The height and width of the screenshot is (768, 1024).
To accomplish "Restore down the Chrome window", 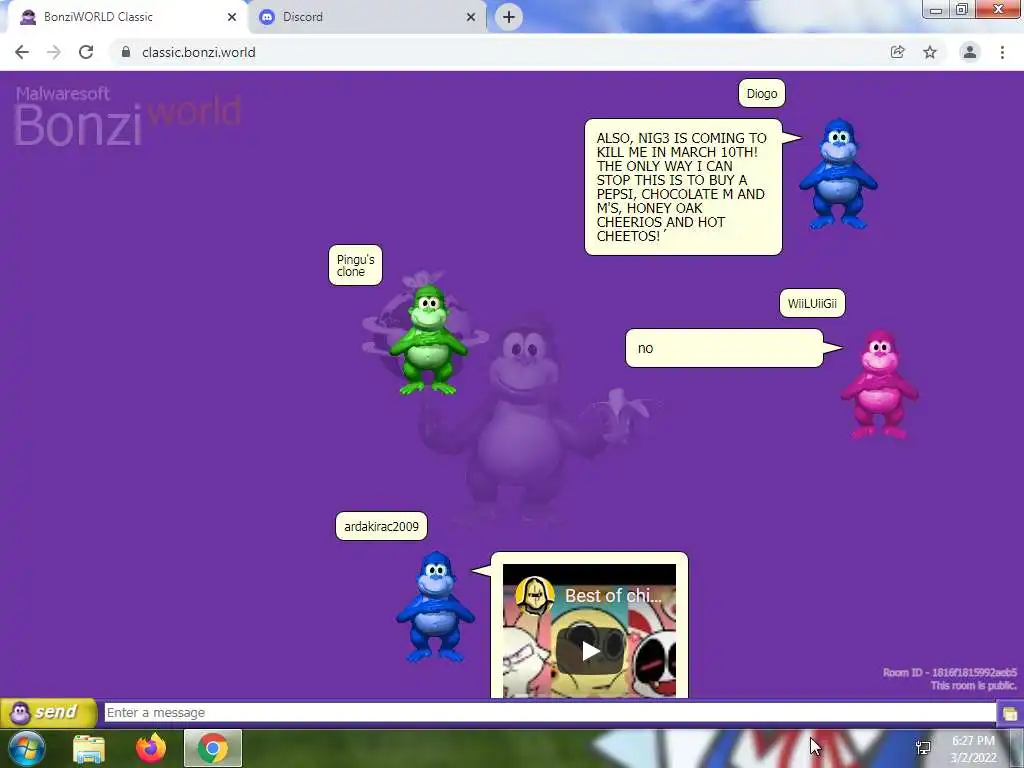I will [961, 10].
